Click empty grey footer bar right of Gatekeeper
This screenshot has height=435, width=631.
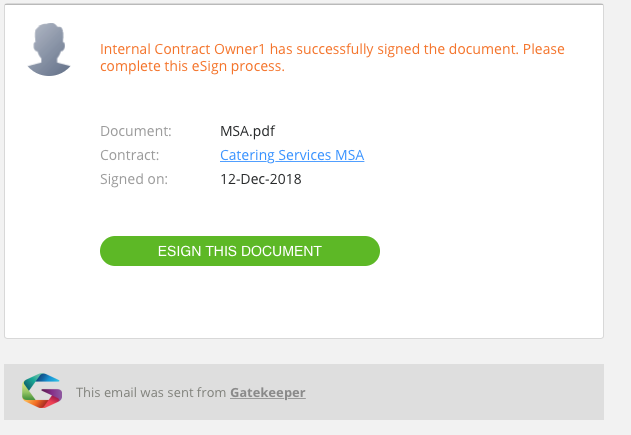click(455, 392)
